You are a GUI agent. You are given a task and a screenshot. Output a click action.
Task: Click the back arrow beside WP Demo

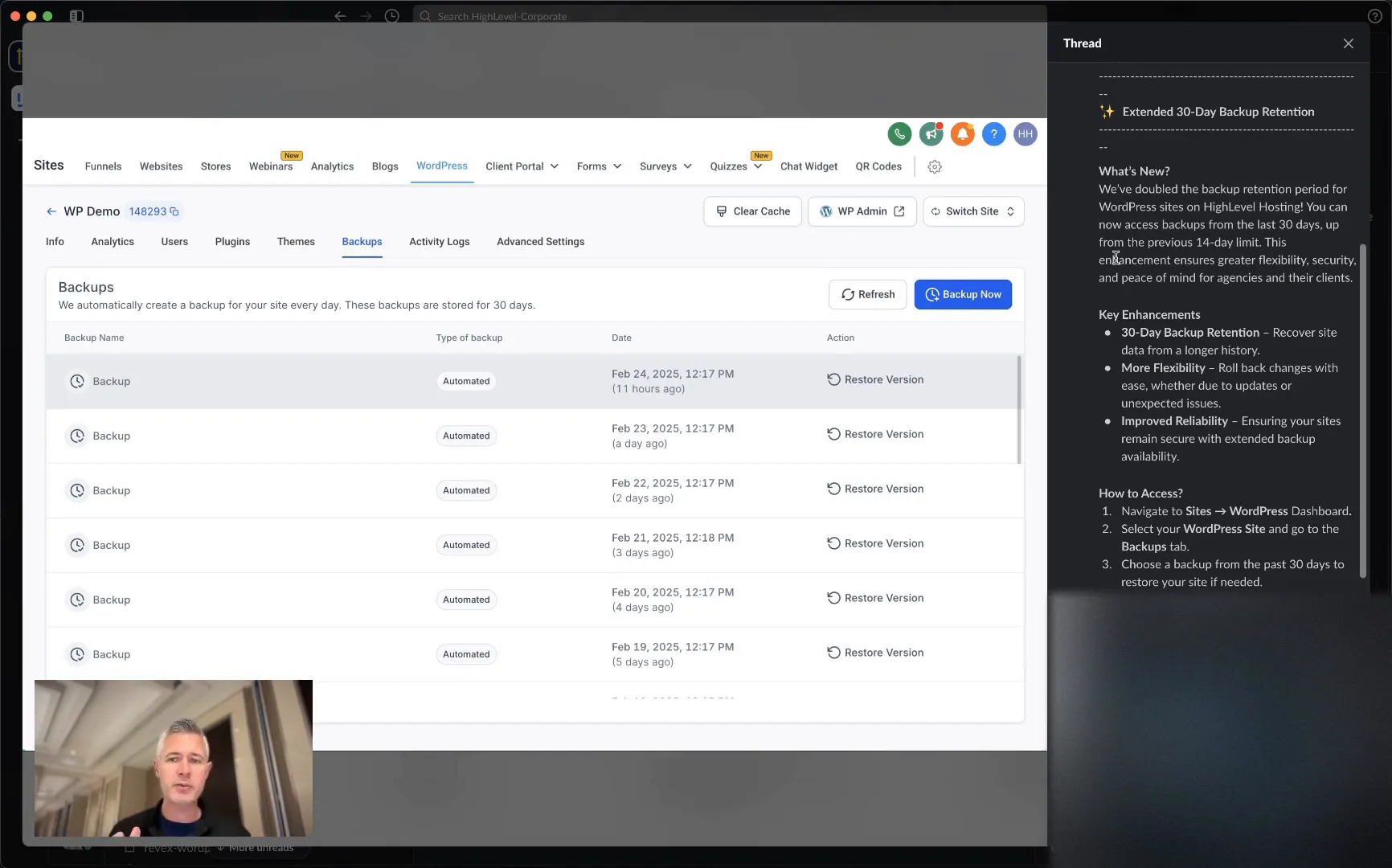[x=51, y=211]
